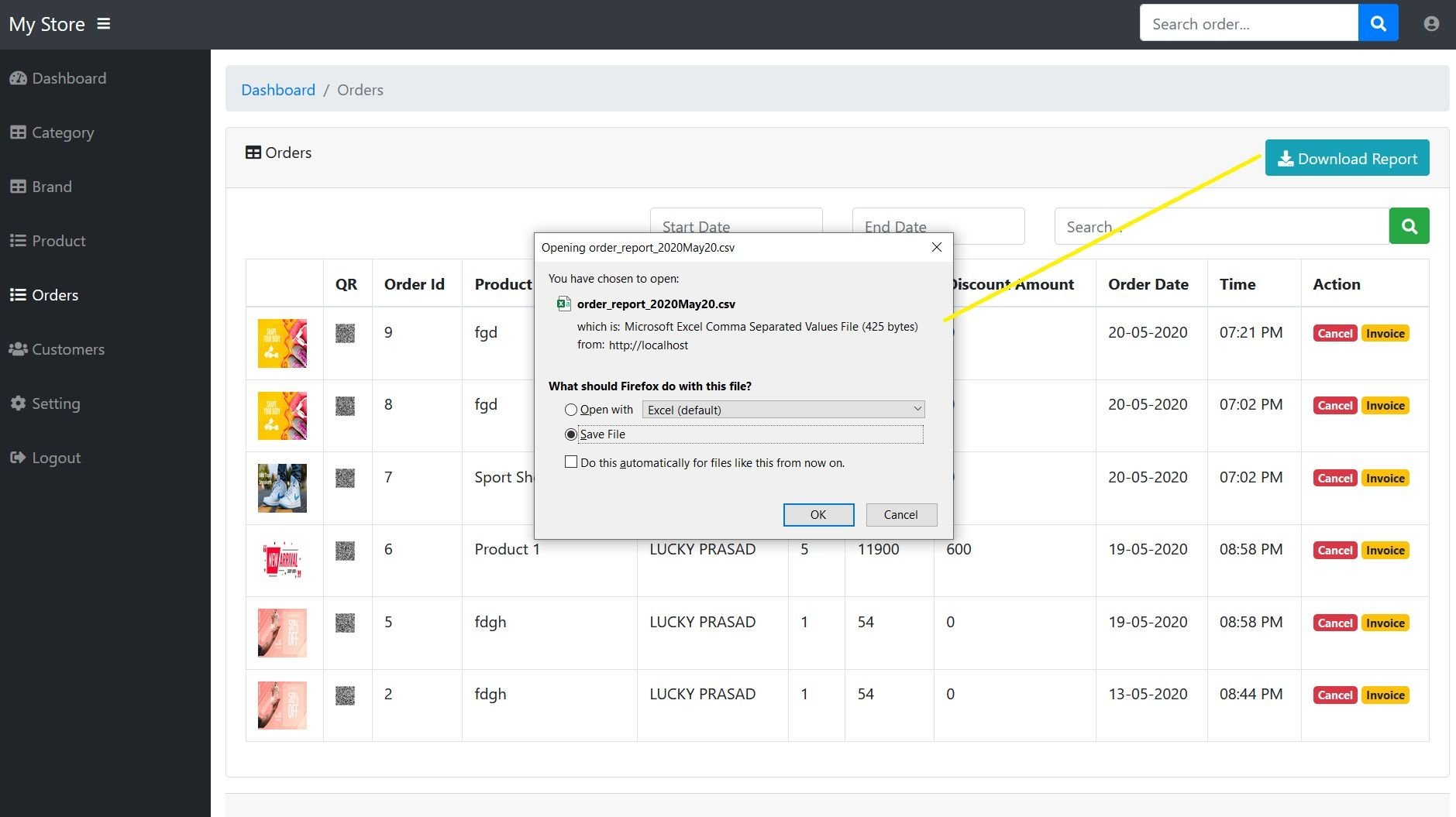1456x817 pixels.
Task: Click the order 7 sneaker product thumbnail
Action: [282, 488]
